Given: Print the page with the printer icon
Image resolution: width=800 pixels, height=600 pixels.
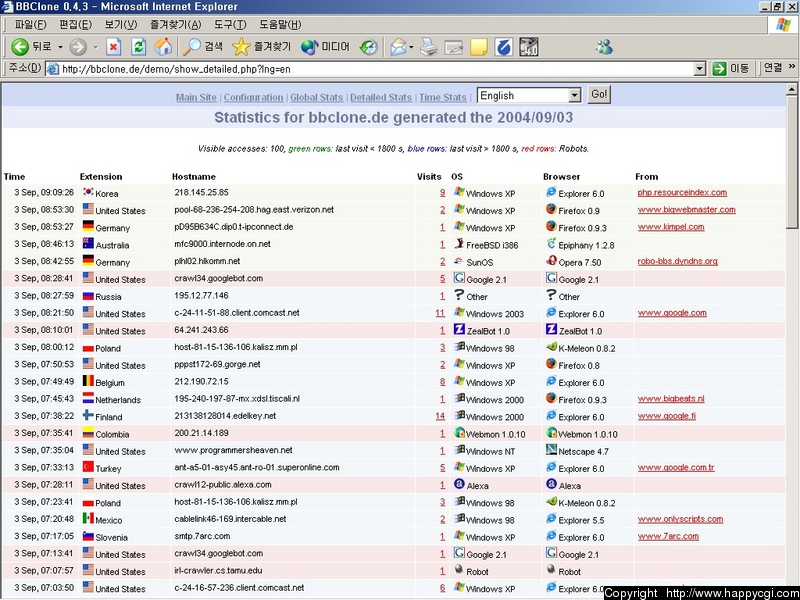Looking at the screenshot, I should pos(429,47).
